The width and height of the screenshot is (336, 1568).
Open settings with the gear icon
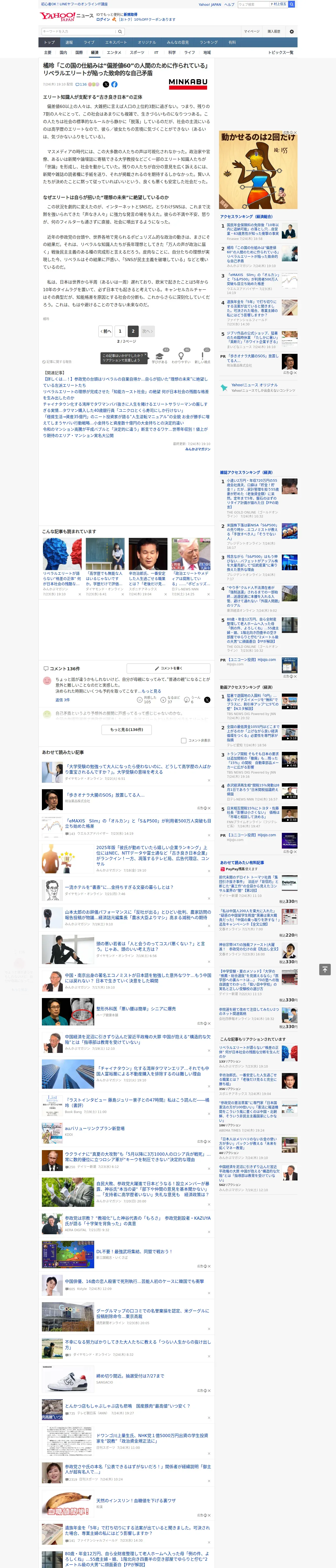(292, 32)
